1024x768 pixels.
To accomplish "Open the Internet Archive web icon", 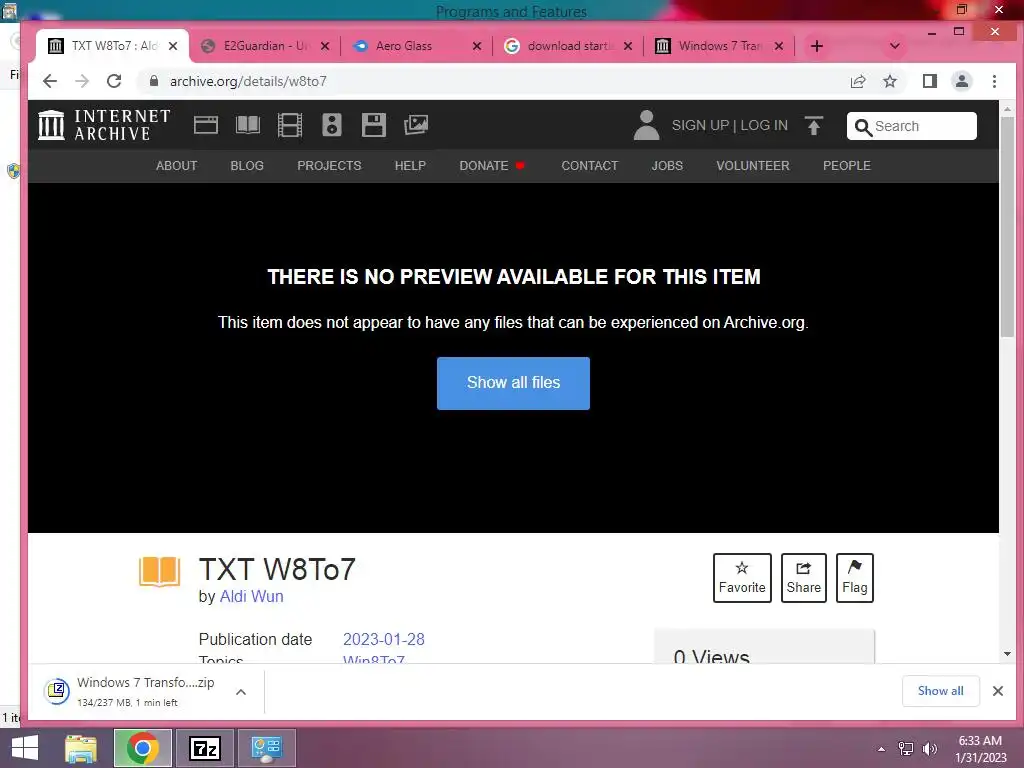I will [206, 125].
